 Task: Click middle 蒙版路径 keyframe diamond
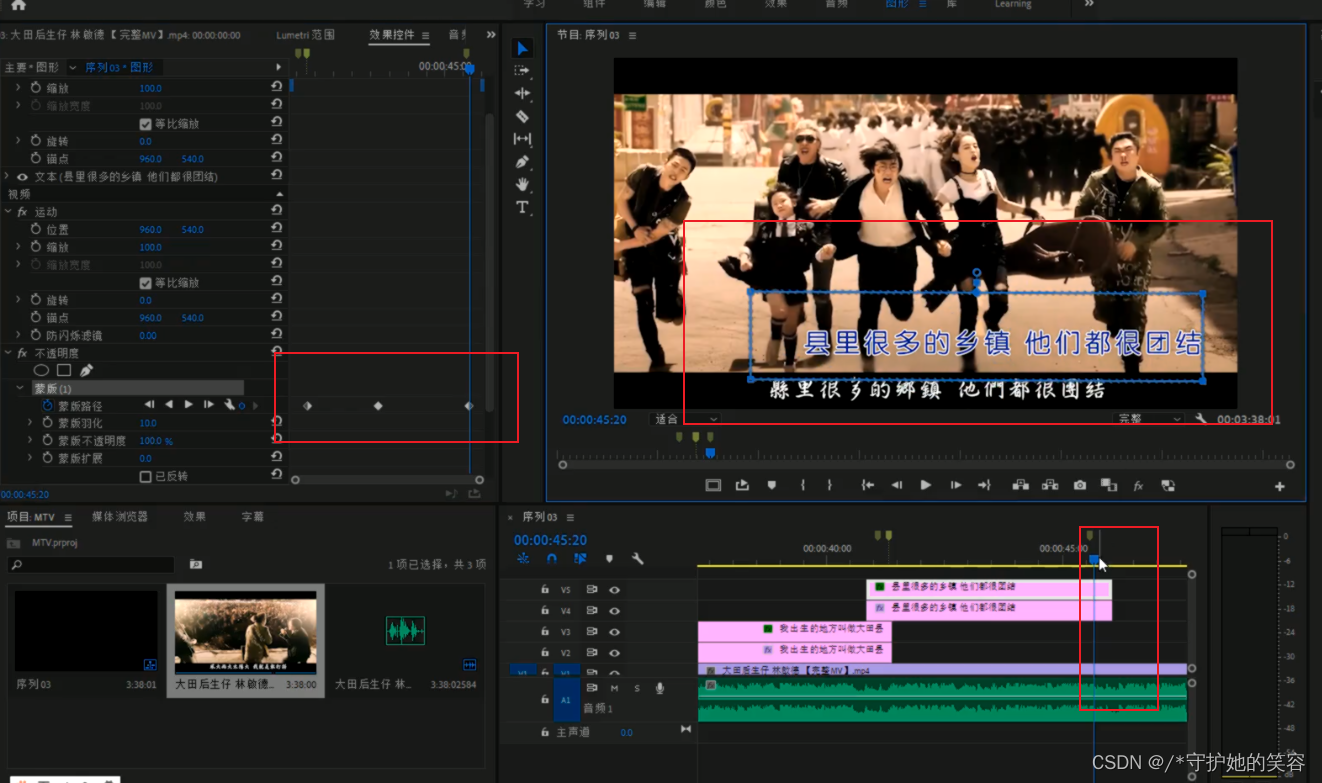(x=378, y=406)
